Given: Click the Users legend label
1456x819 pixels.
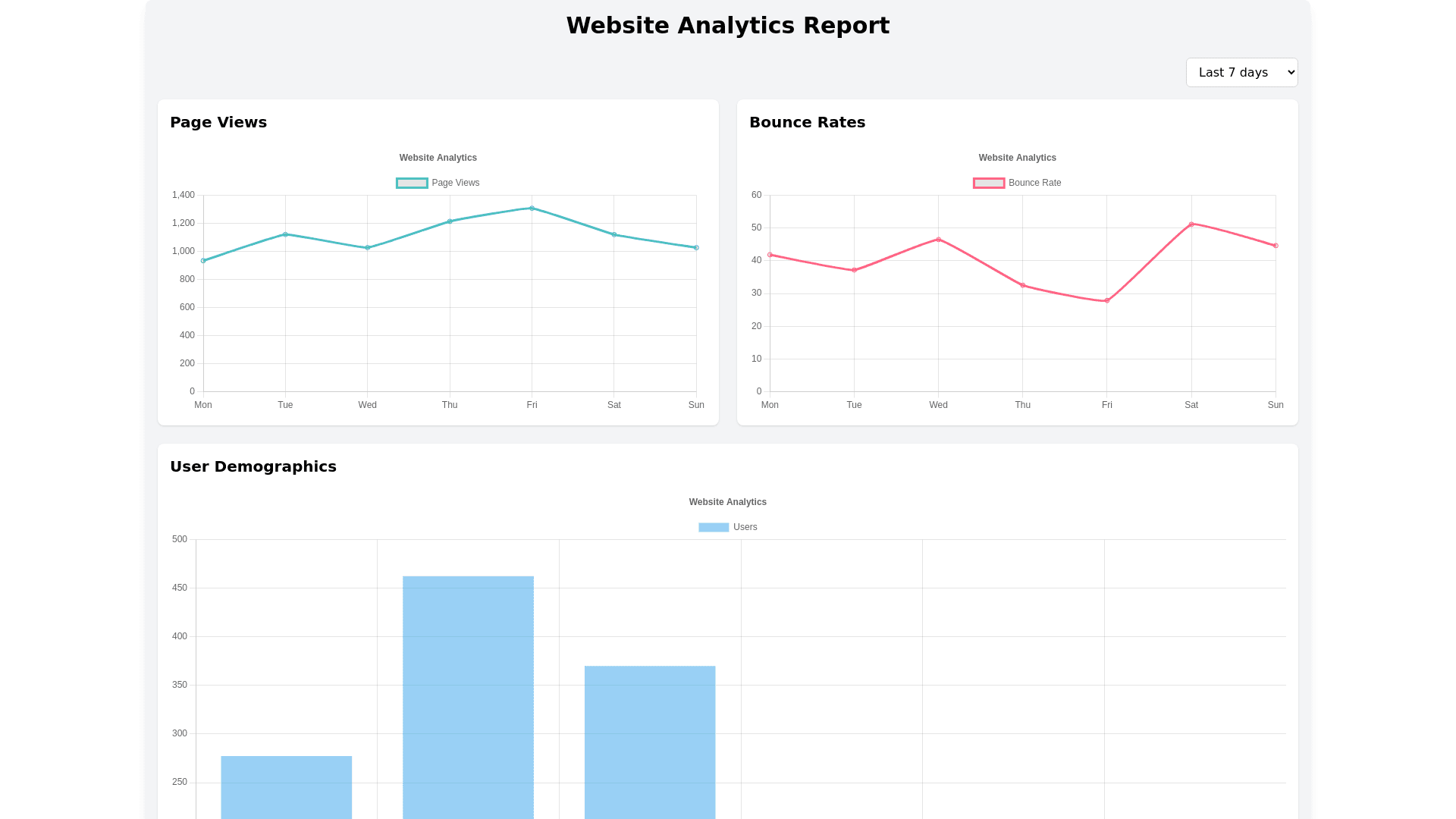Looking at the screenshot, I should 745,528.
